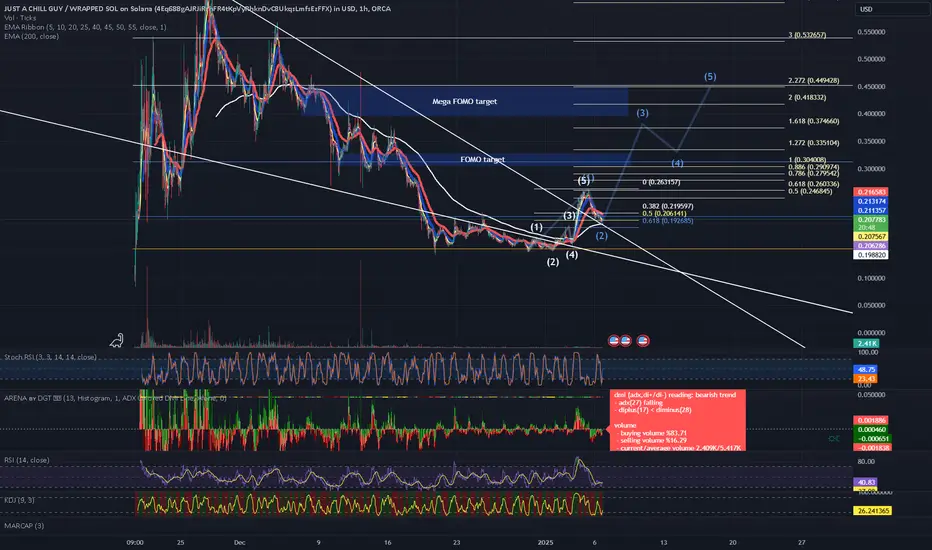Screen dimensions: 932x550
Task: Select the blue projected wave (4) label
Action: coord(677,163)
